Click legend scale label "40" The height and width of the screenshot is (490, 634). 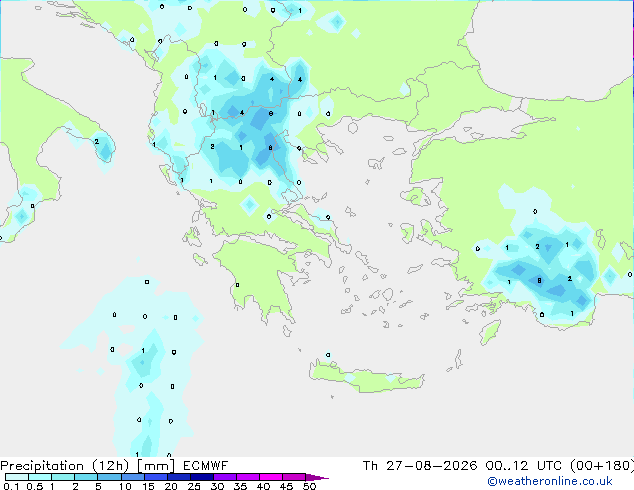(264, 486)
